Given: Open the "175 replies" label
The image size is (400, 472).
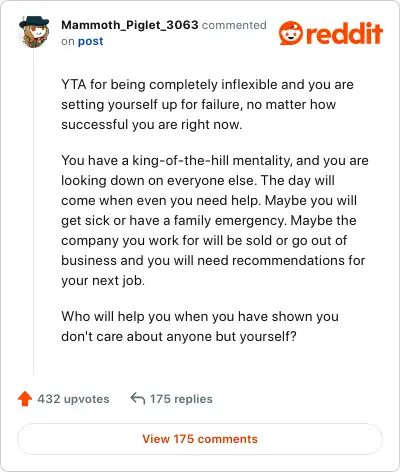Looking at the screenshot, I should (x=181, y=399).
